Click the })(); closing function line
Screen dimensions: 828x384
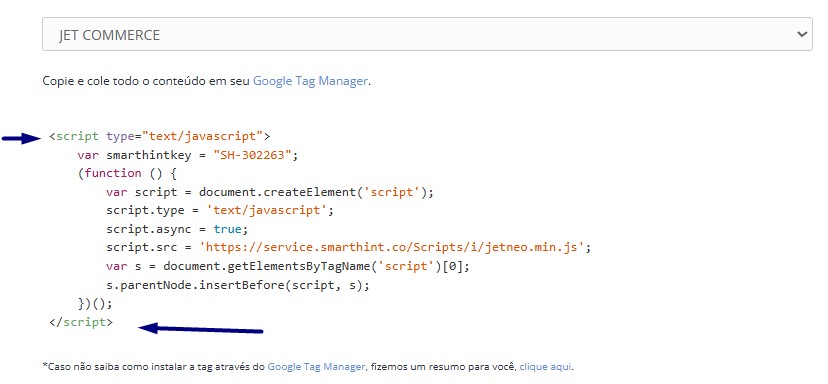coord(95,304)
